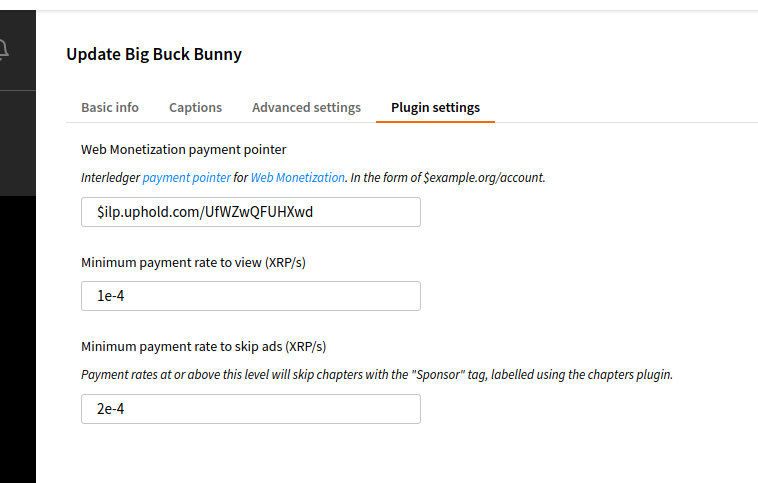Viewport: 758px width, 483px height.
Task: Open the Web Monetization link
Action: [297, 177]
